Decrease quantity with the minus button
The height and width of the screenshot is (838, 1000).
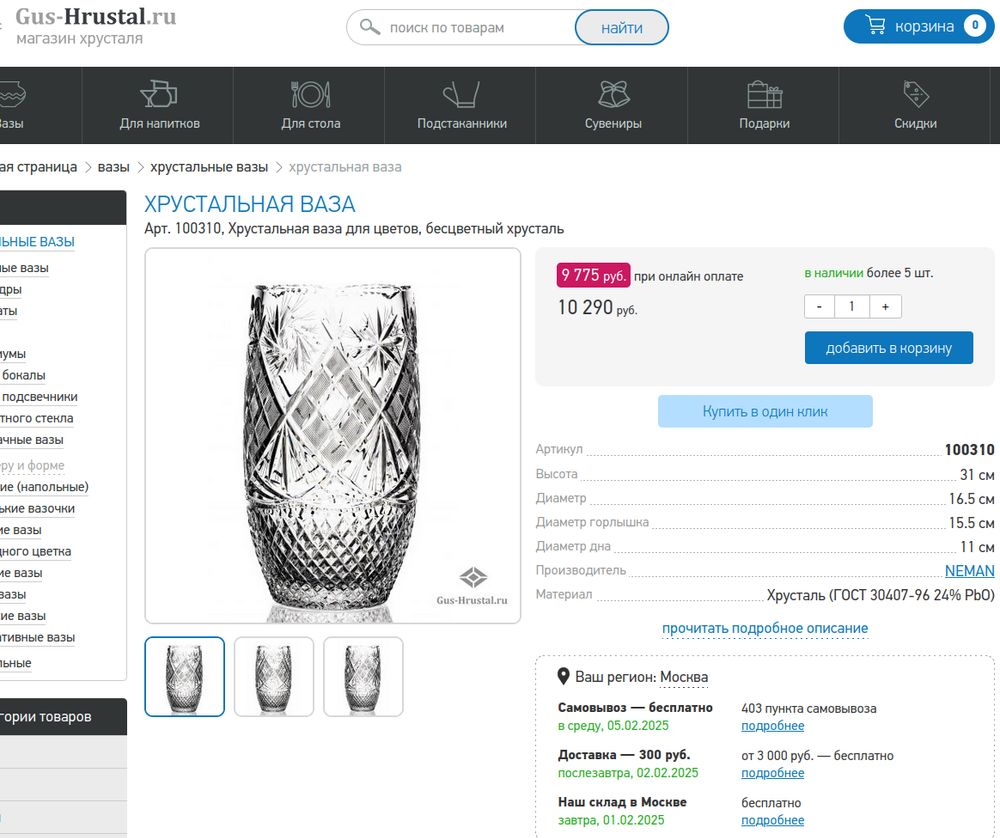(819, 306)
